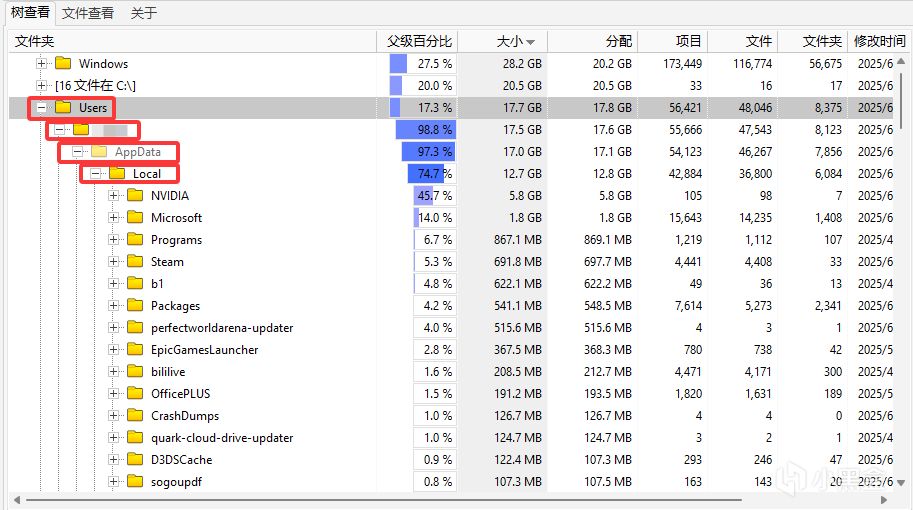Click the Windows folder icon

pyautogui.click(x=63, y=63)
